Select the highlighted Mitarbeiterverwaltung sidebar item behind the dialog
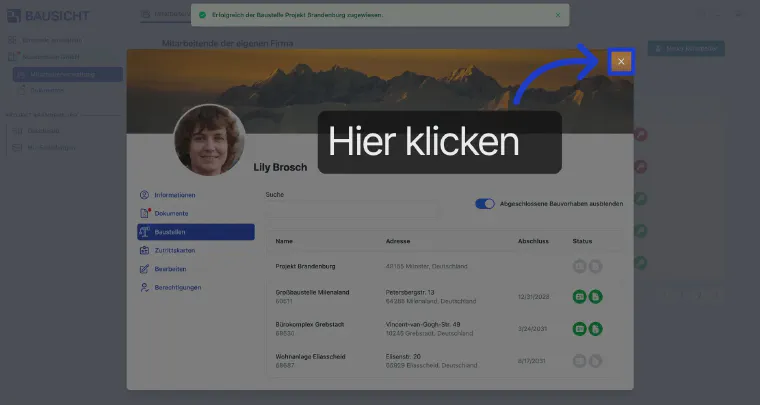The height and width of the screenshot is (405, 760). 67,75
